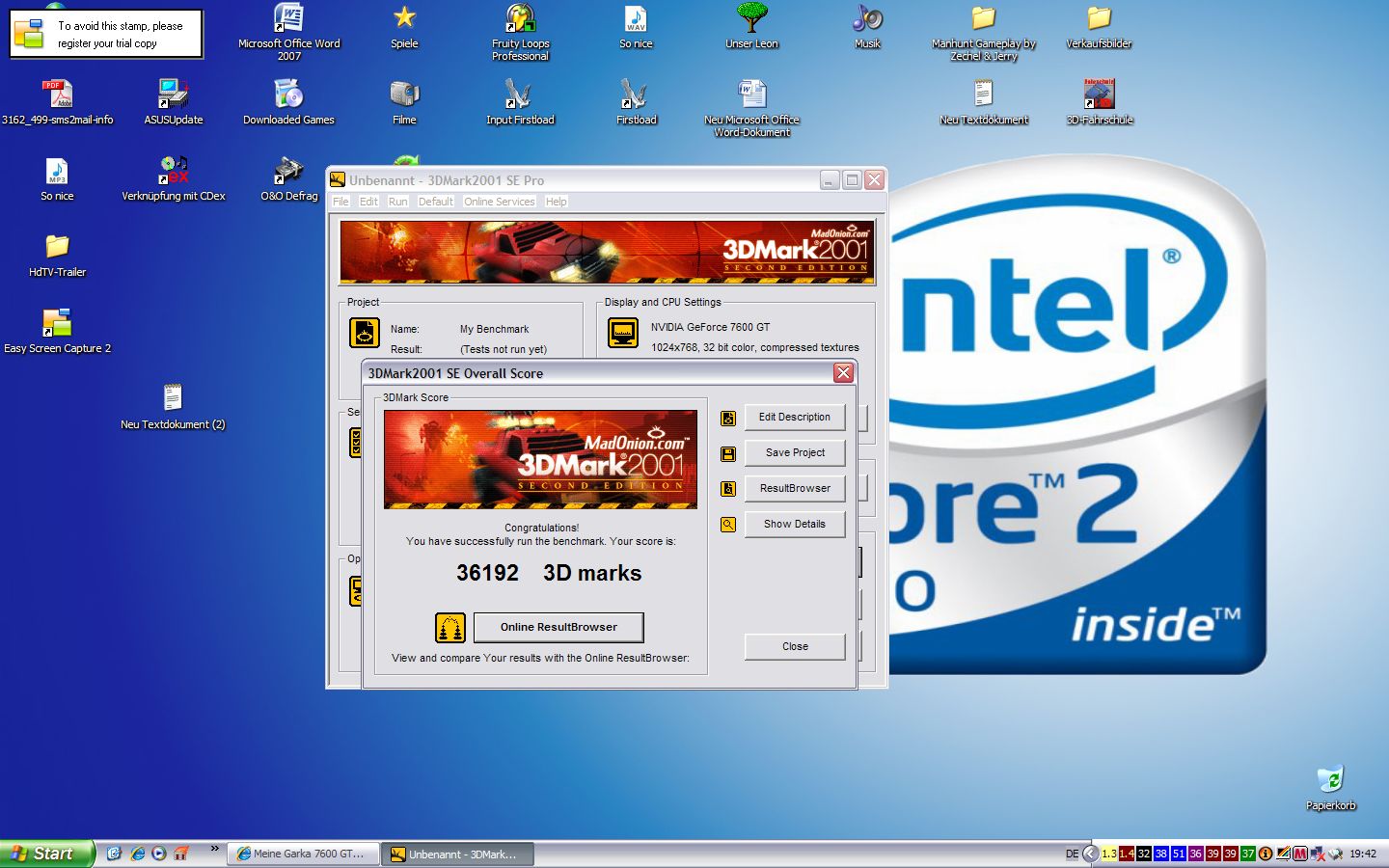
Task: Click the 36192 3D marks score text
Action: 549,574
